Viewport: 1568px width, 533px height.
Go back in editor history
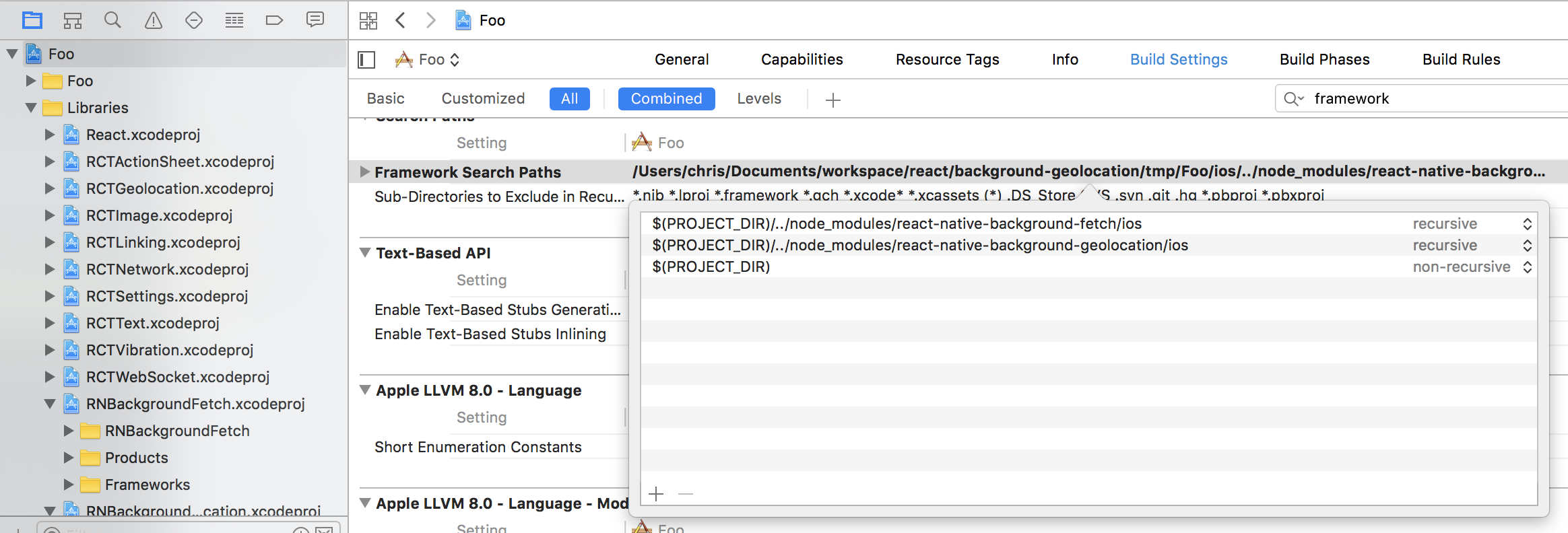click(400, 20)
